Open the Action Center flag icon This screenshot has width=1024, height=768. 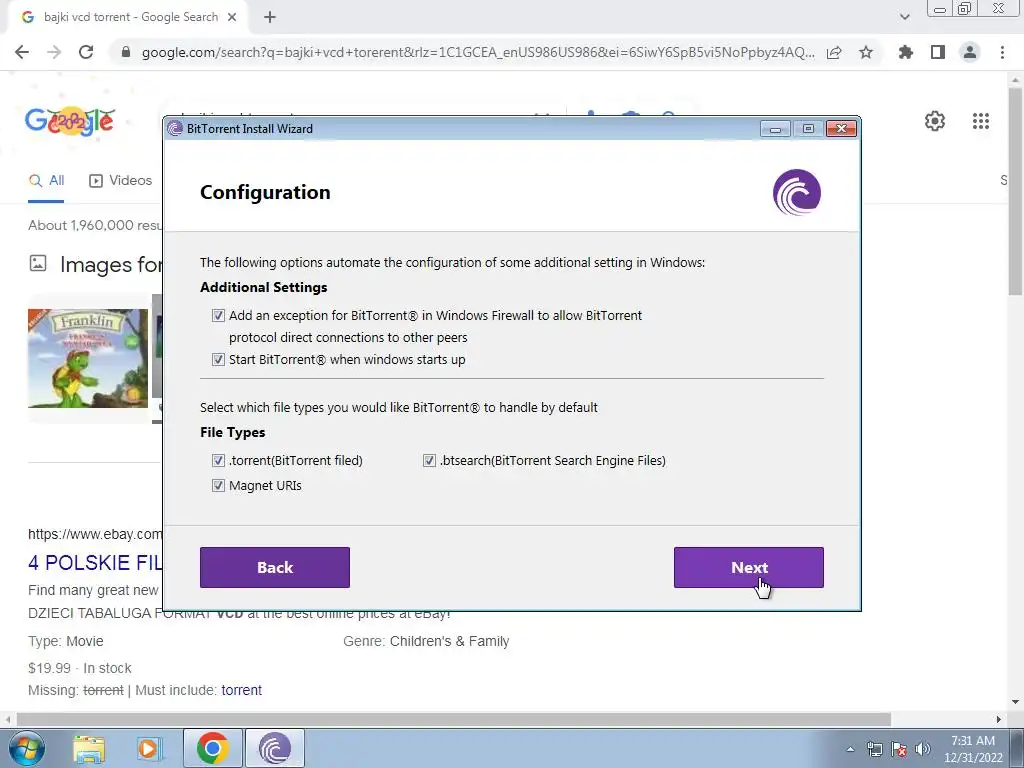pos(899,749)
